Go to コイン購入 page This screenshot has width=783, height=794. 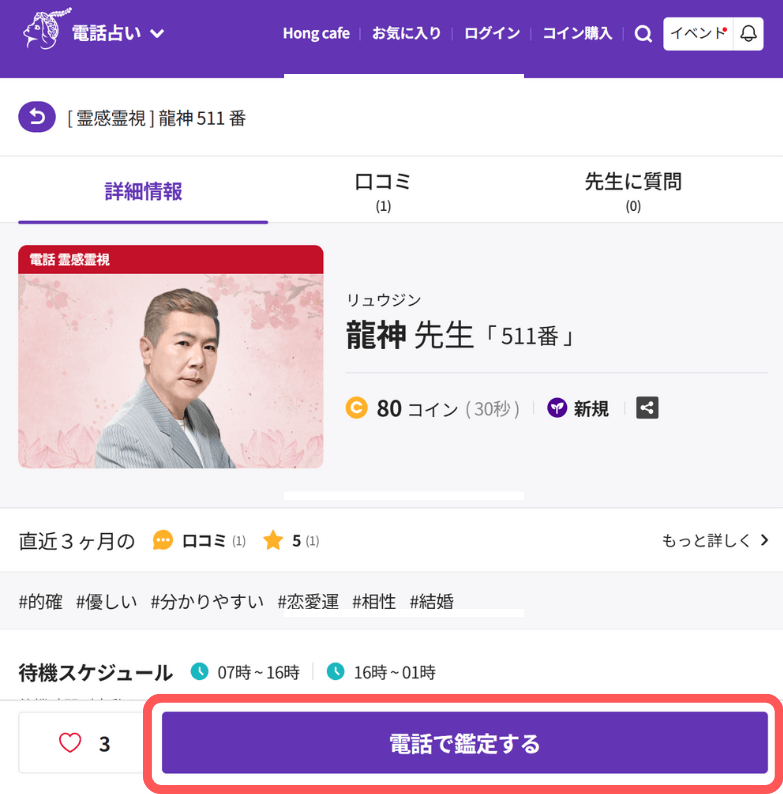pos(577,34)
